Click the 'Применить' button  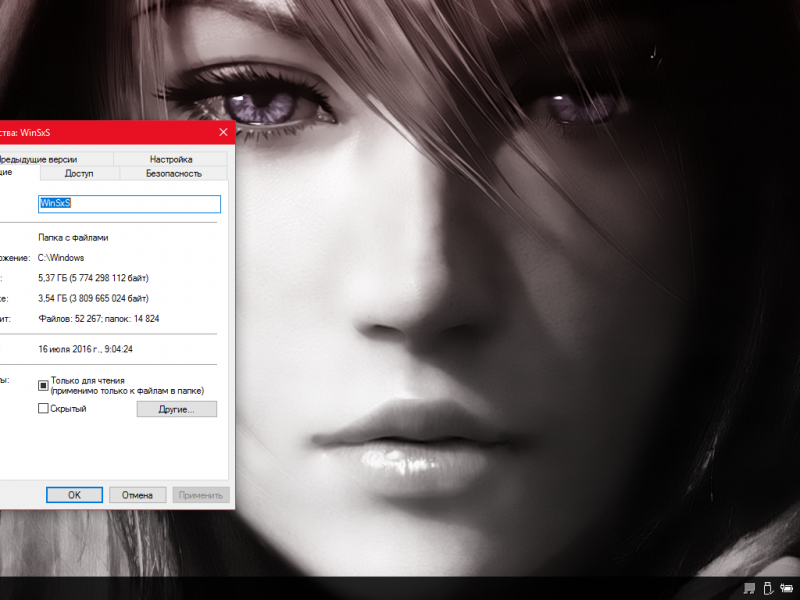point(201,495)
